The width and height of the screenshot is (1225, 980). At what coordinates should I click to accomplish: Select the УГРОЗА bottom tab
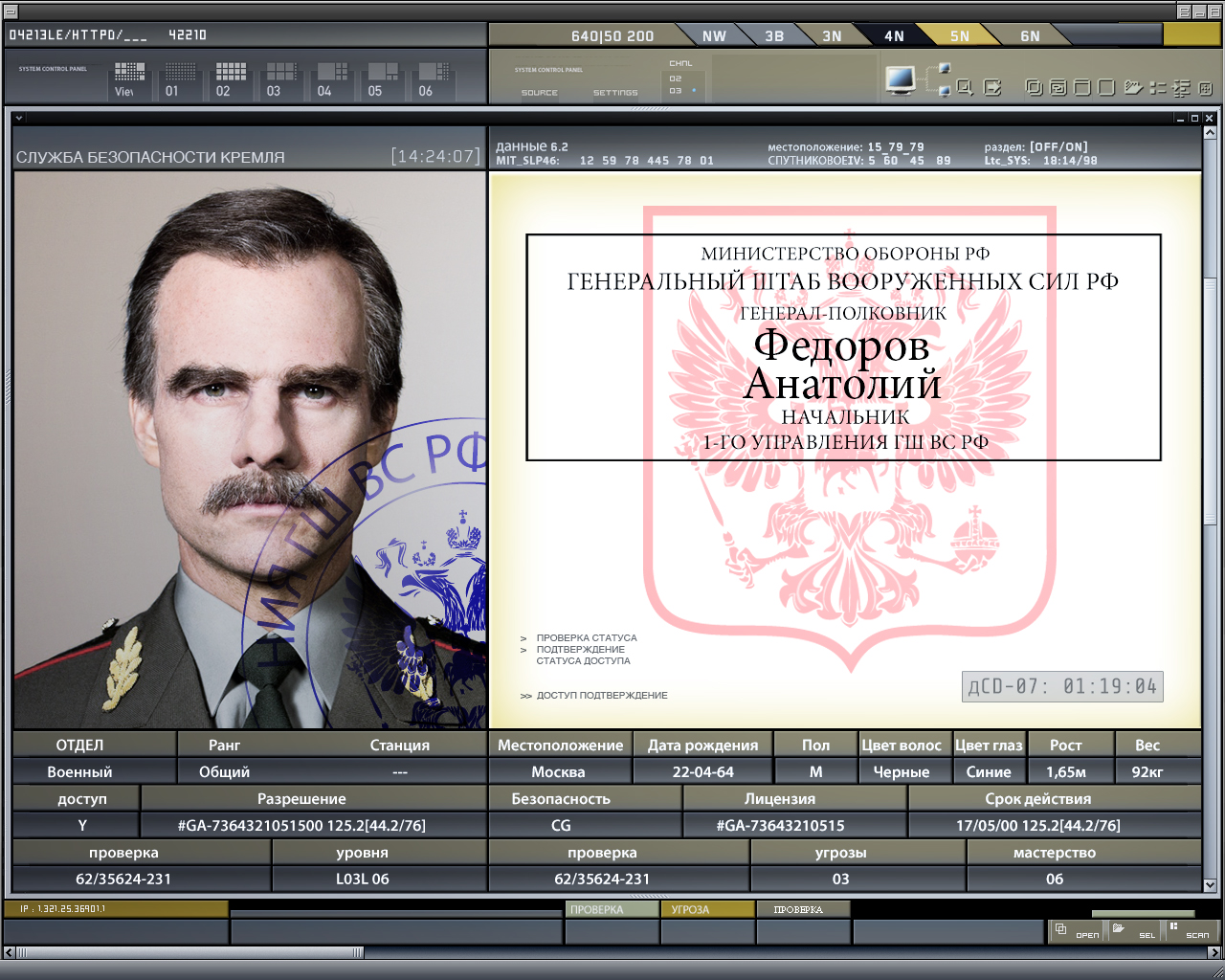(706, 909)
